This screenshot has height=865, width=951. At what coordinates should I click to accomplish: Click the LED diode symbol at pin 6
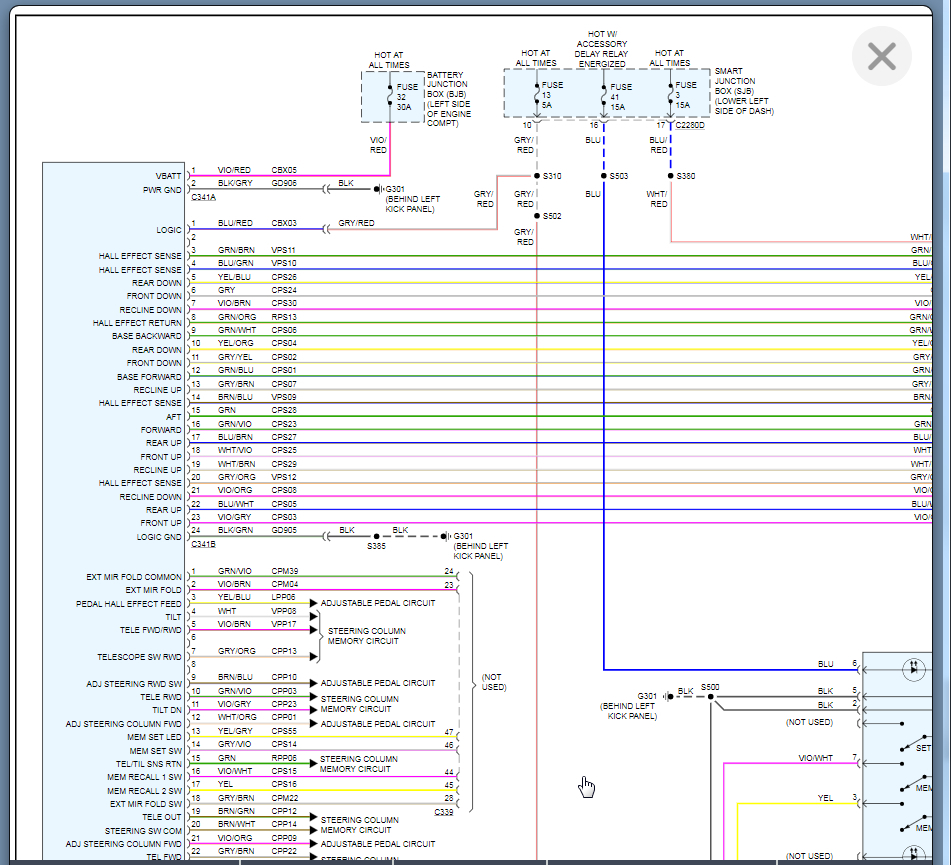(x=914, y=670)
